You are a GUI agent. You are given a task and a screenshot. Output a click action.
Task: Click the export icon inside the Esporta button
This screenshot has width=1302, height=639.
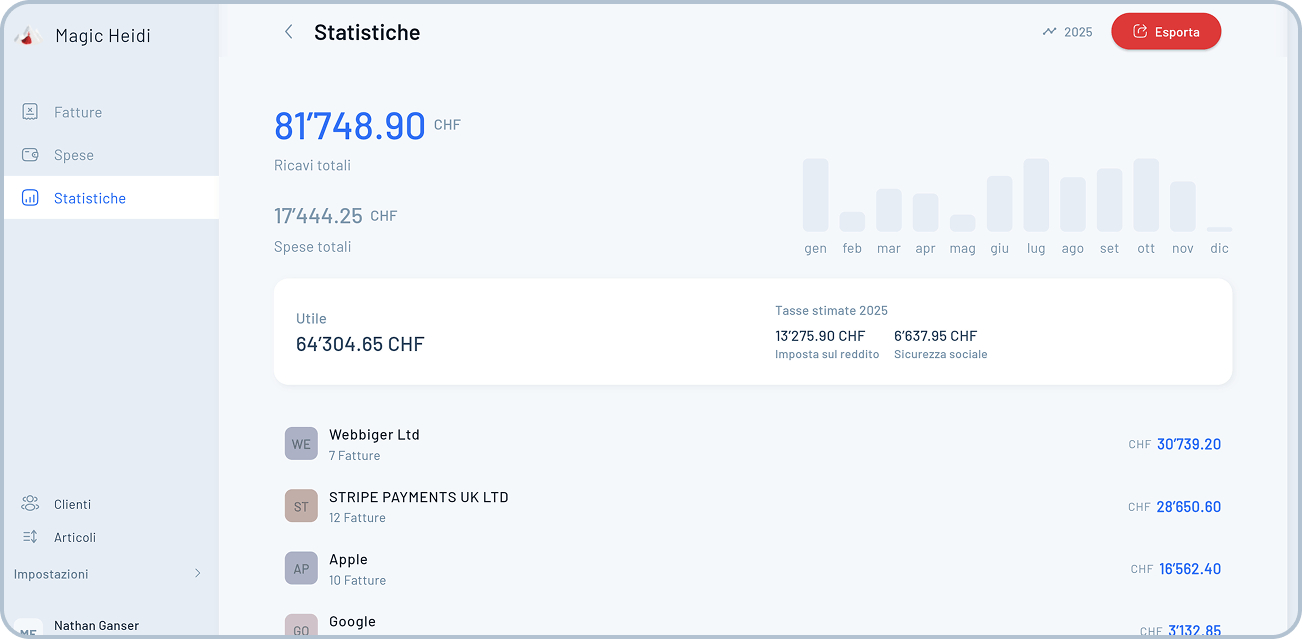point(1139,31)
